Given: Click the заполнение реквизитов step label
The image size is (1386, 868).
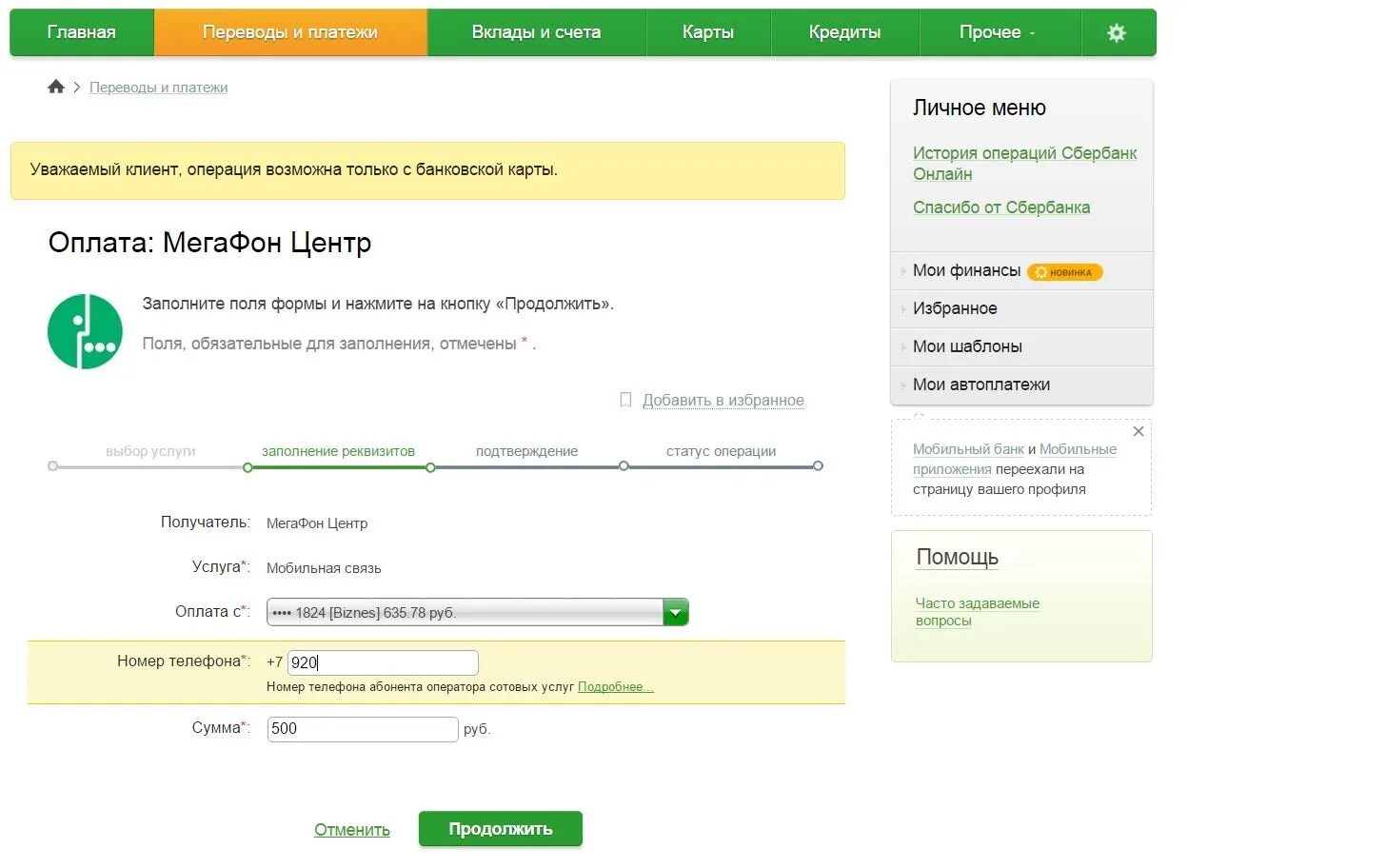Looking at the screenshot, I should (x=338, y=451).
